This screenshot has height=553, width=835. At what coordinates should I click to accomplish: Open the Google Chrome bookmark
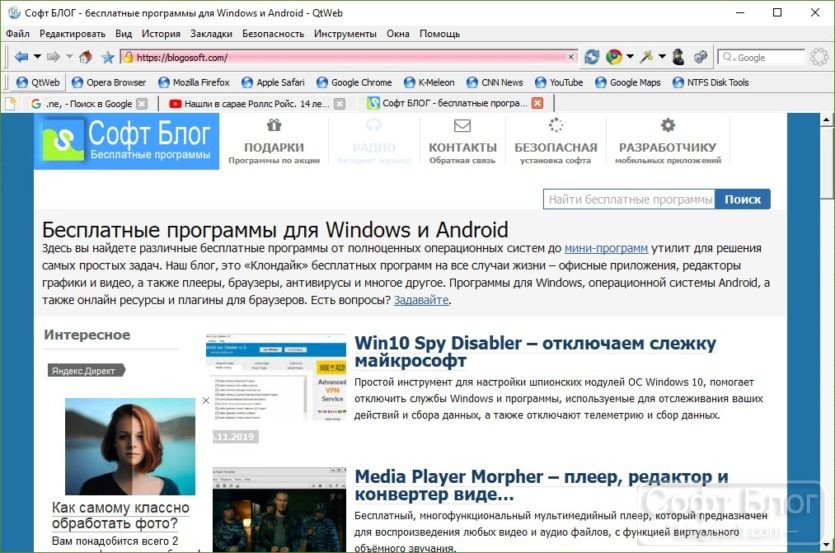pyautogui.click(x=354, y=83)
